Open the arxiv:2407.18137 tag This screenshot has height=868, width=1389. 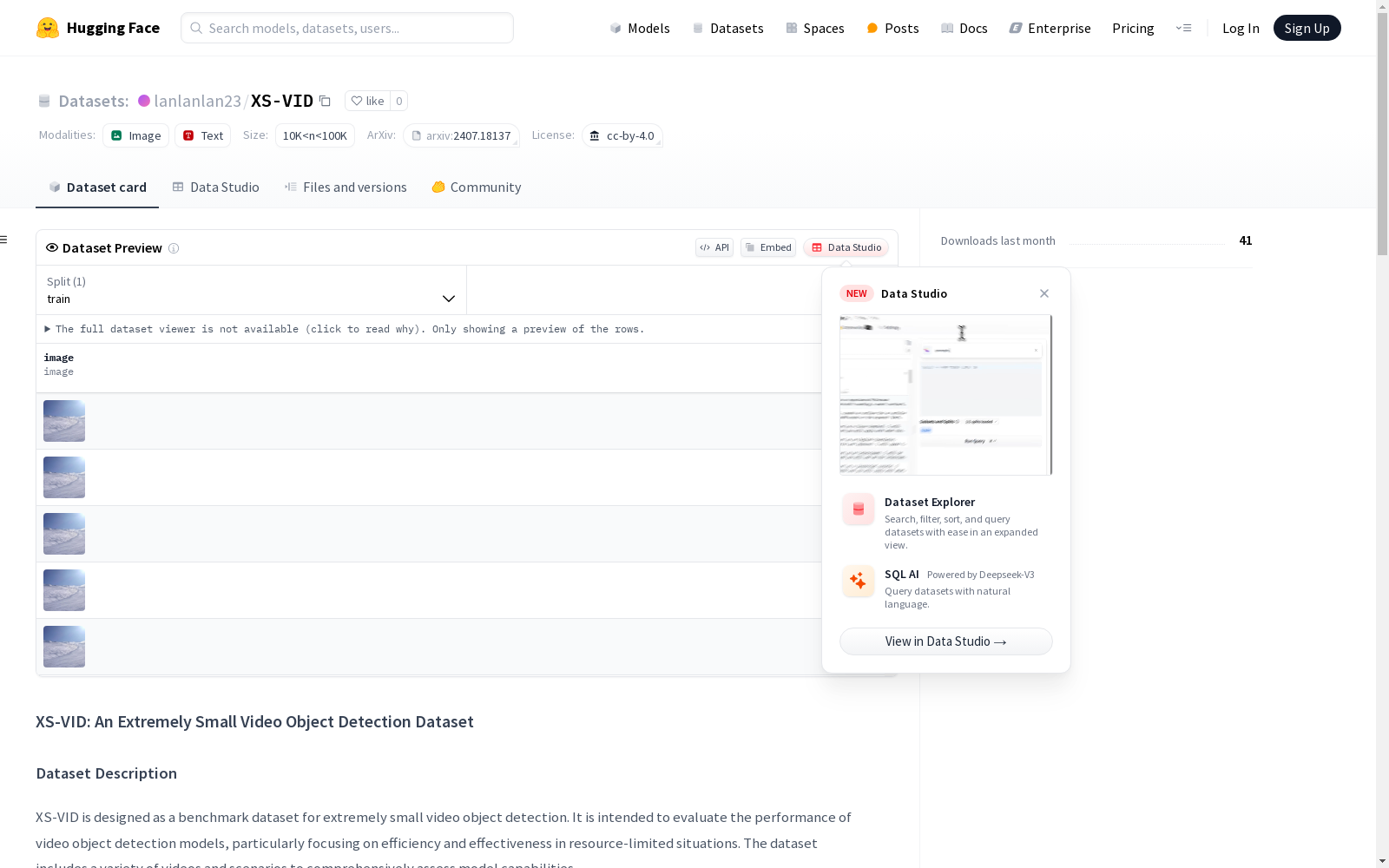point(461,135)
